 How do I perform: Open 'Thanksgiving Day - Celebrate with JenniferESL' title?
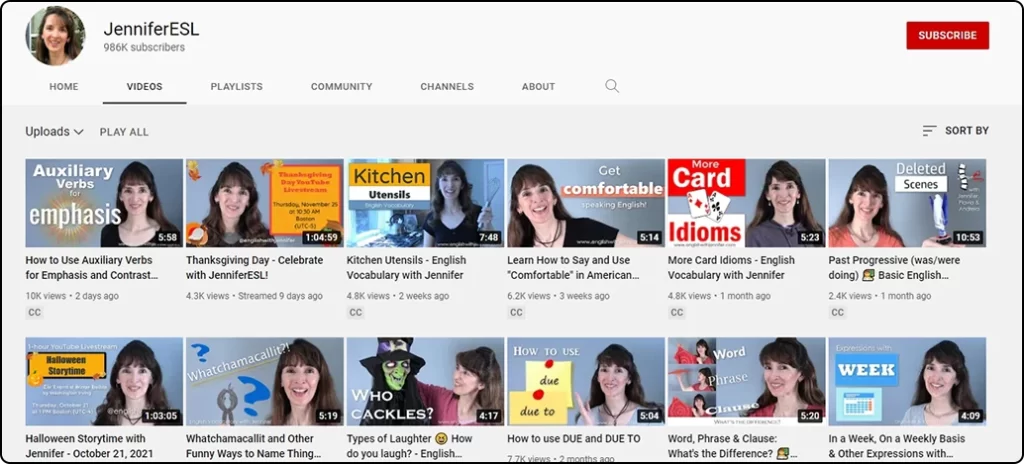coord(255,267)
